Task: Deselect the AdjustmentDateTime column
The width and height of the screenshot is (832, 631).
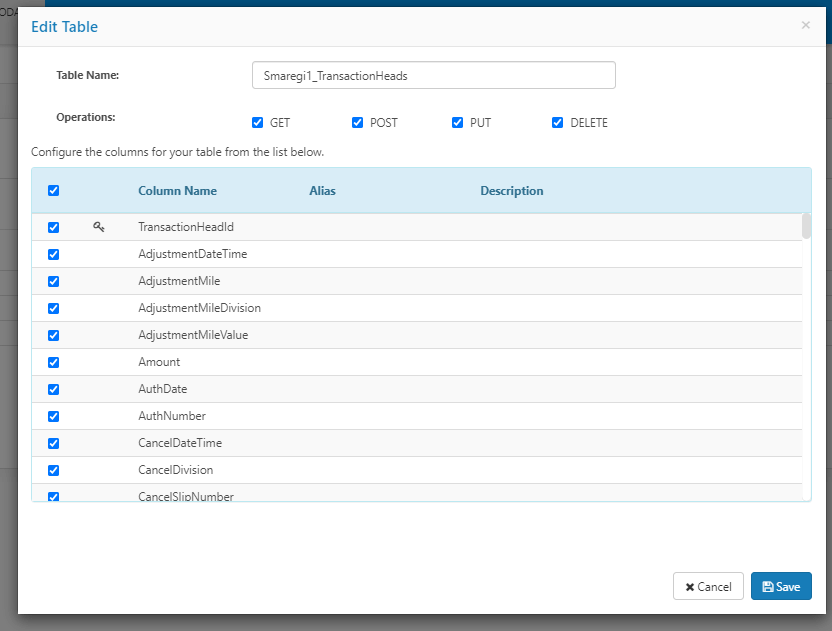Action: (54, 255)
